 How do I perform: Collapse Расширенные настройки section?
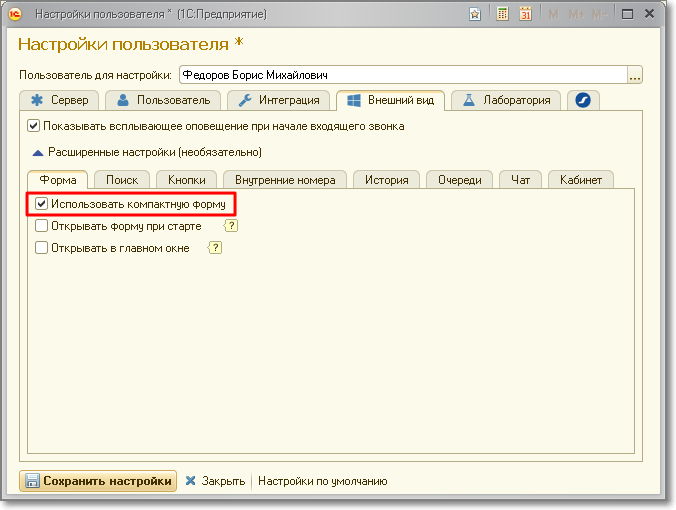point(38,153)
